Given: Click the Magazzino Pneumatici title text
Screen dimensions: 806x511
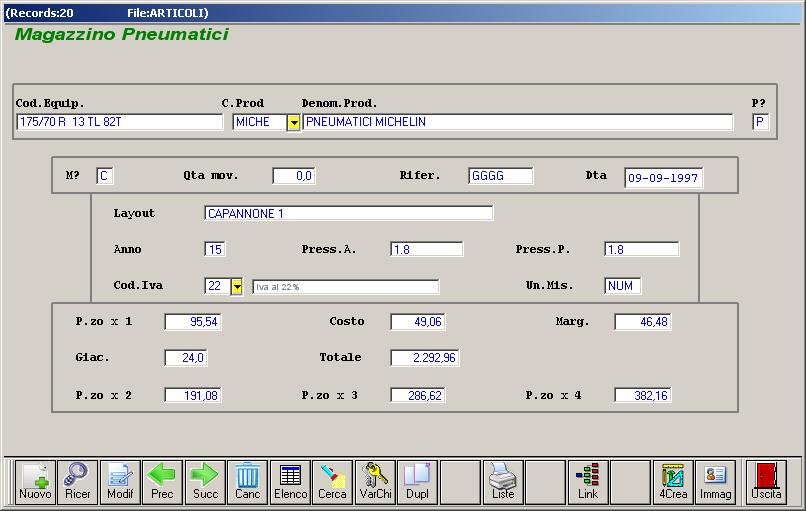Looking at the screenshot, I should 122,34.
